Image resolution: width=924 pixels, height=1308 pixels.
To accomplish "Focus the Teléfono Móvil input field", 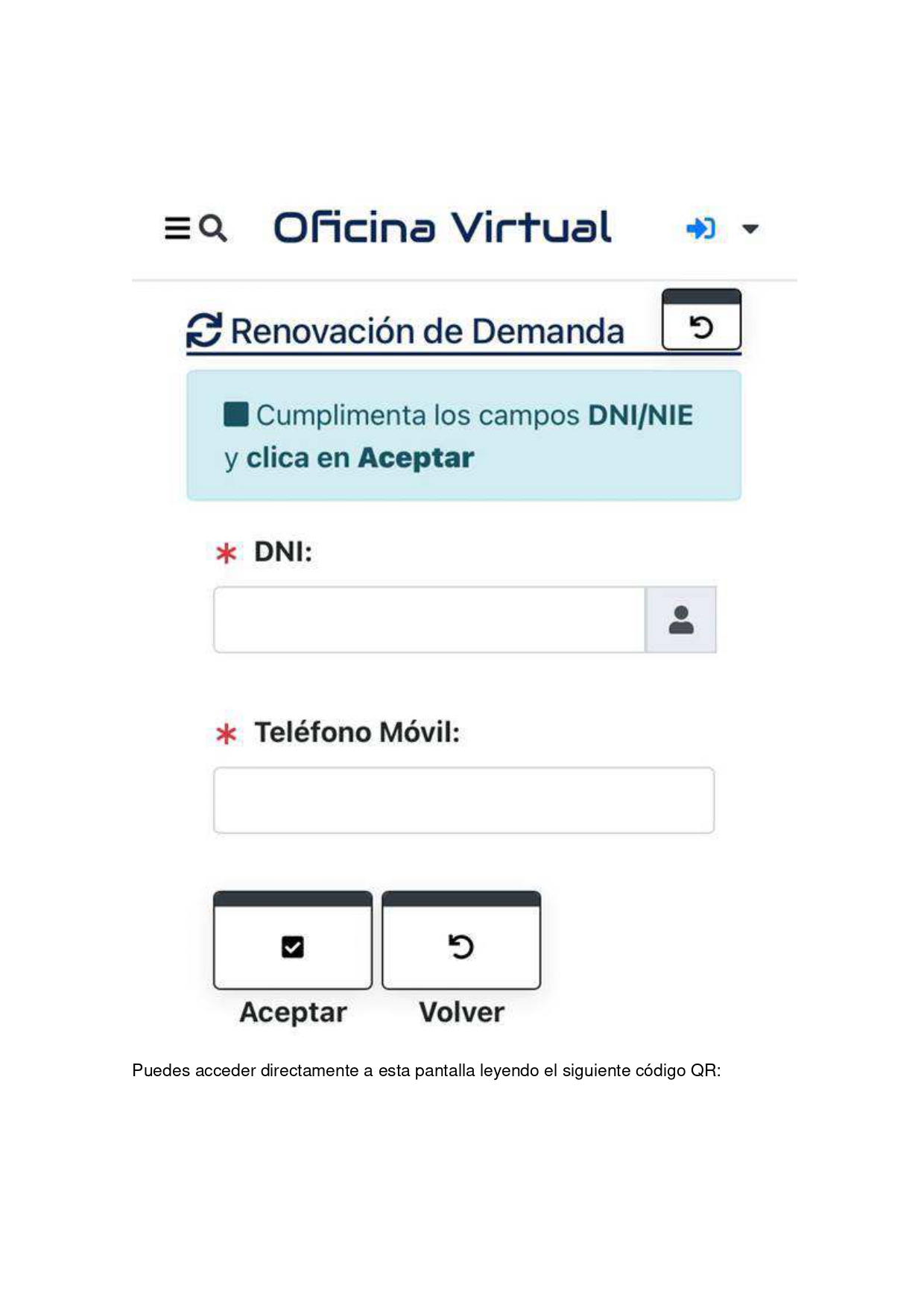I will [x=463, y=800].
